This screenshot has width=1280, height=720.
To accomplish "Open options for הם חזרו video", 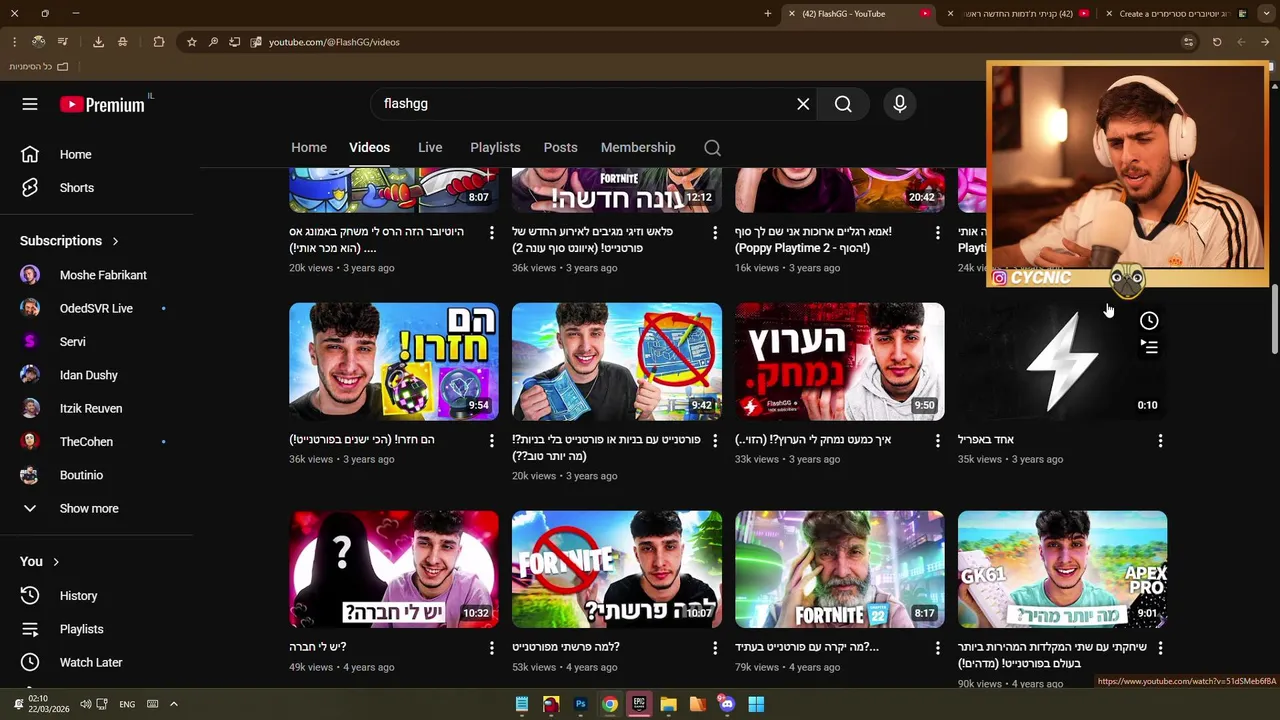I will click(x=491, y=441).
